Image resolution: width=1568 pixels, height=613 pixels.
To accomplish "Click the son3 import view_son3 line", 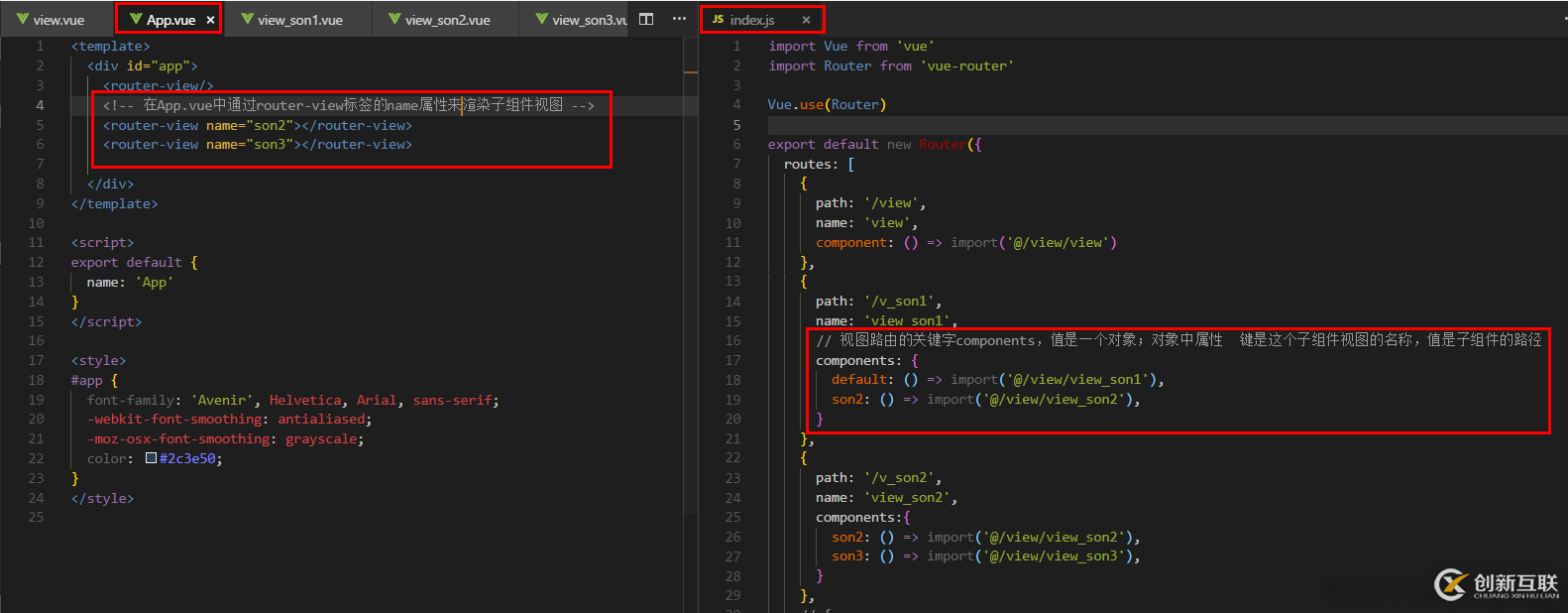I will coord(986,555).
